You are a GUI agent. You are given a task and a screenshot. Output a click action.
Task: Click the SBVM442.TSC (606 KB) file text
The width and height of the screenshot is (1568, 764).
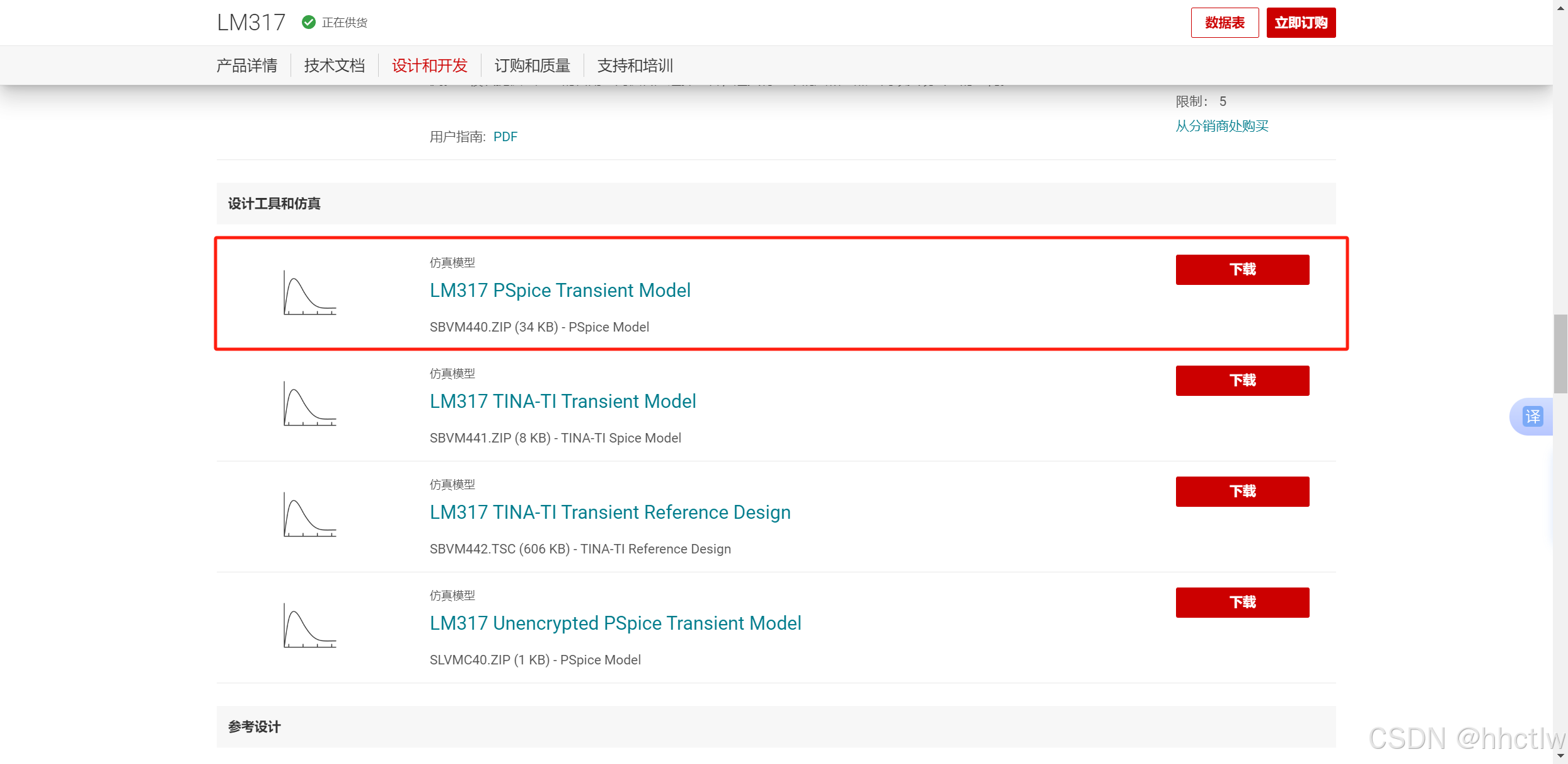[580, 549]
